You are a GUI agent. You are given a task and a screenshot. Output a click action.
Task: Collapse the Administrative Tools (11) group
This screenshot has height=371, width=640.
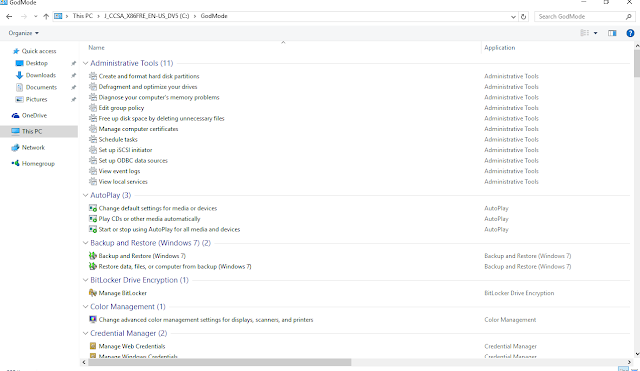pyautogui.click(x=85, y=63)
